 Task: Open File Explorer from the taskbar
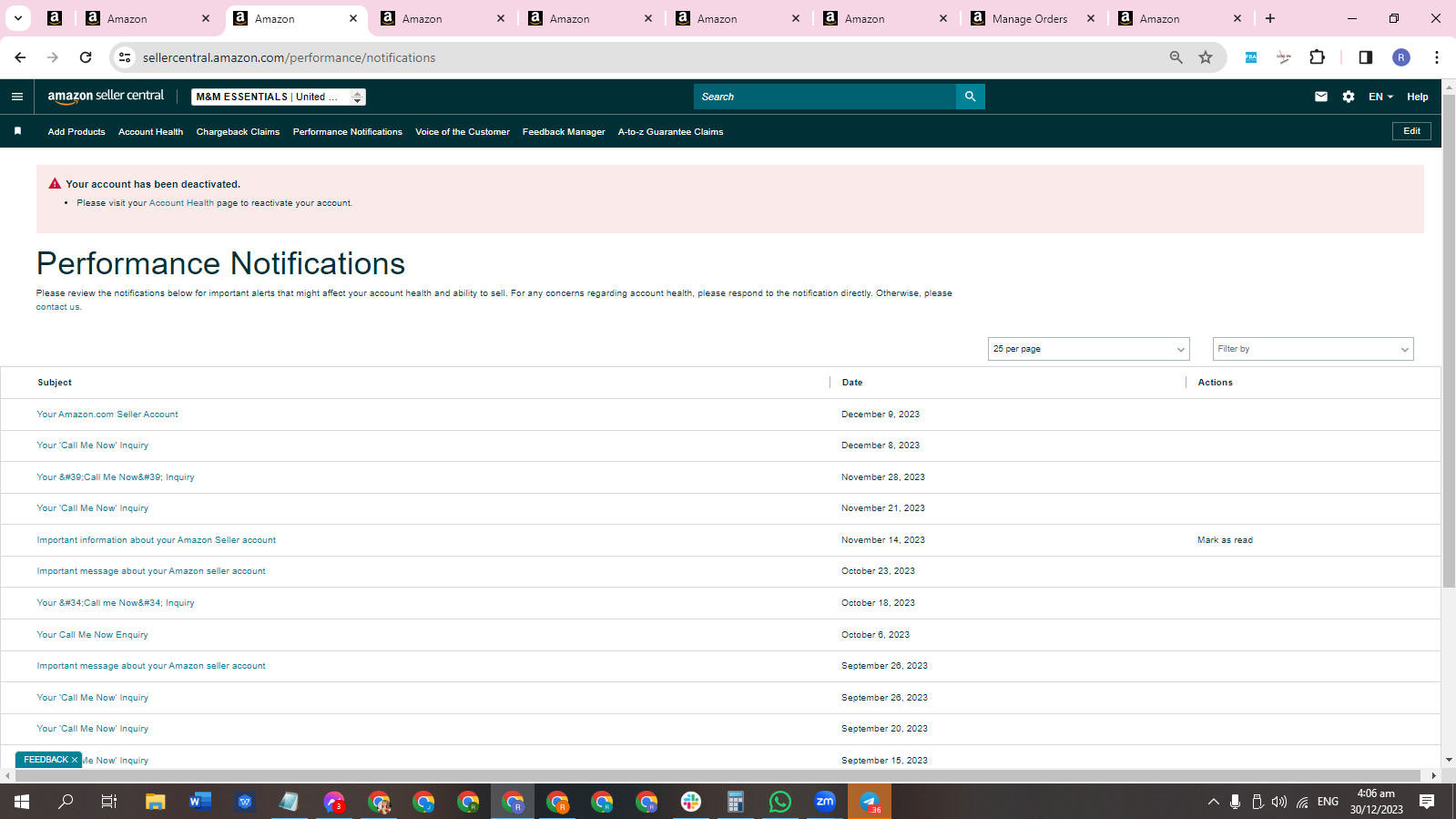[x=156, y=802]
